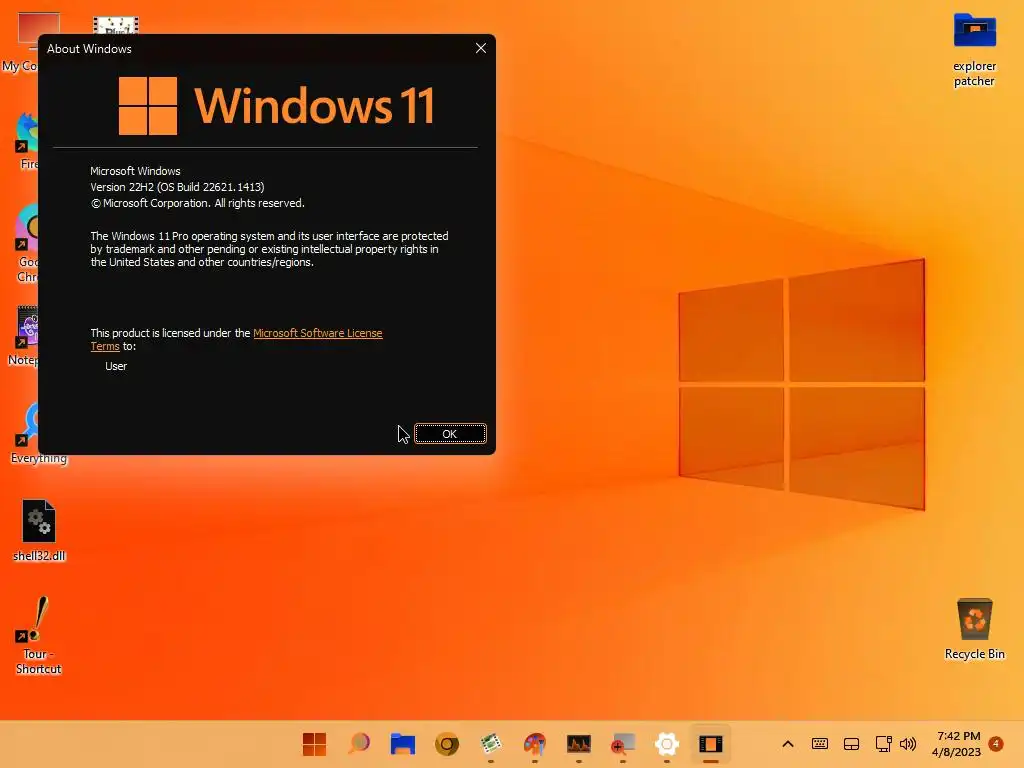Click the 'Microsoft Windows' text line

pos(135,171)
